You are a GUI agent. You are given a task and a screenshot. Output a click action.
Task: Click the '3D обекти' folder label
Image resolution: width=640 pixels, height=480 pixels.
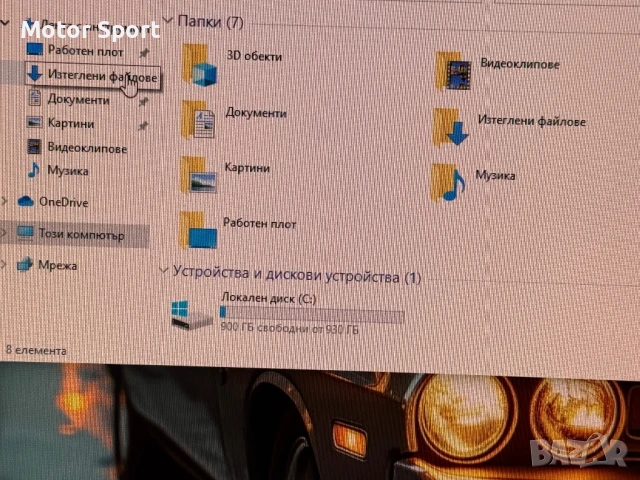pos(254,56)
